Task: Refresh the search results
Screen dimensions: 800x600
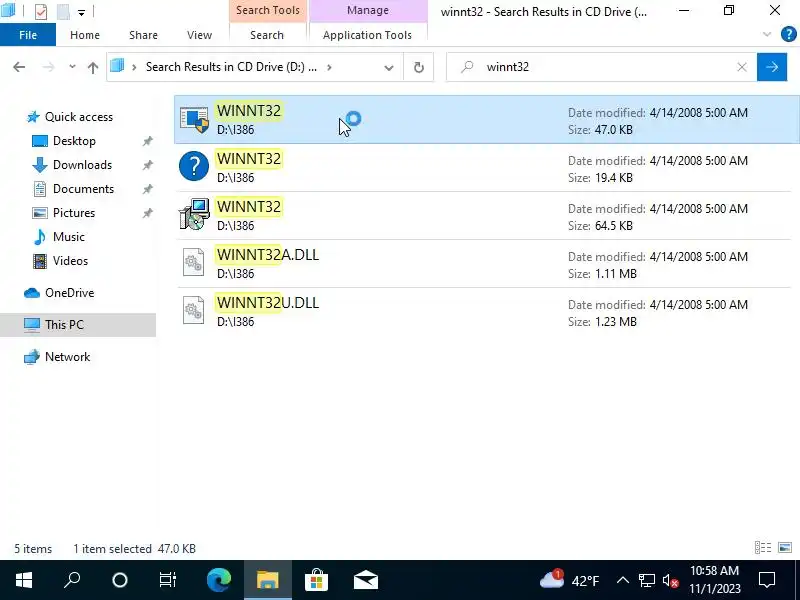Action: pyautogui.click(x=418, y=67)
